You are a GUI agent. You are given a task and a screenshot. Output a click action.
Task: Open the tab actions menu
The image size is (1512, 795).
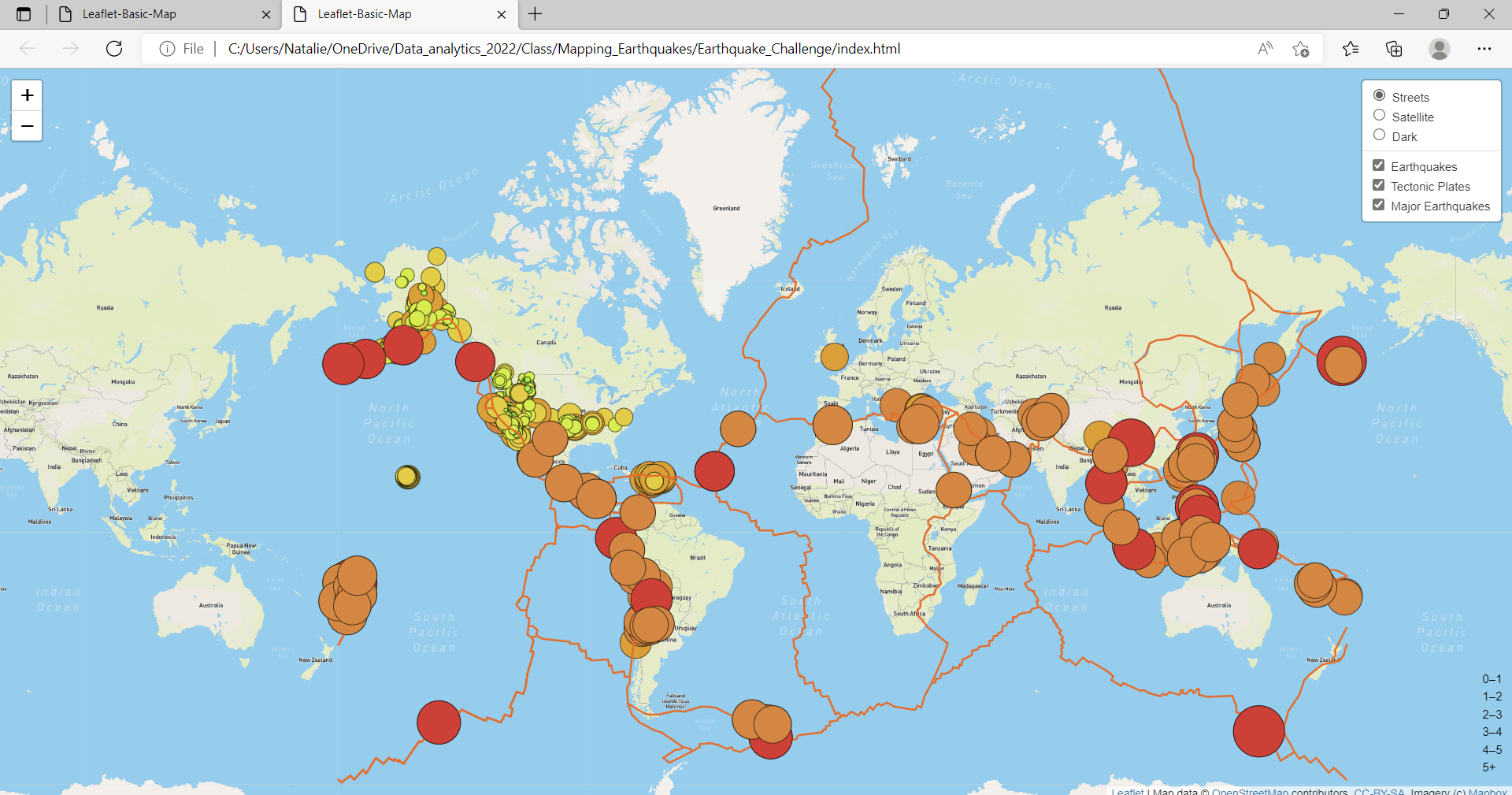(x=23, y=13)
